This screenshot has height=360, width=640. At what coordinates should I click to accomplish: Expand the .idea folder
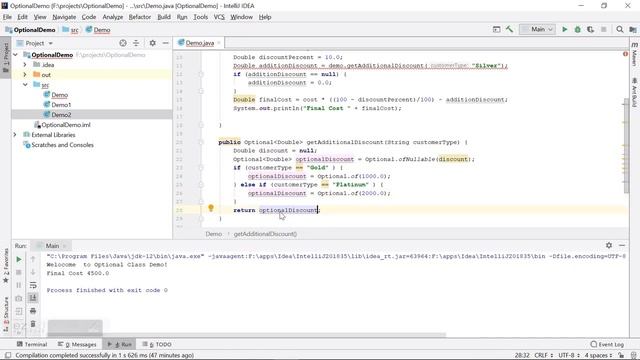[x=25, y=64]
